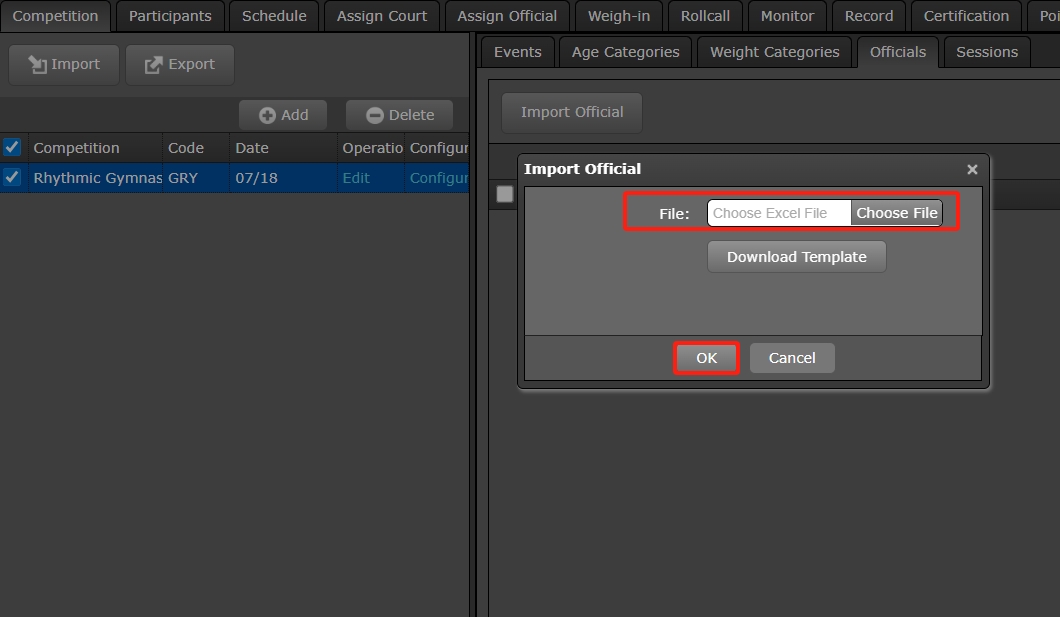The image size is (1060, 617).
Task: Uncheck the Rhythmic Gymnastics row checkbox
Action: pos(12,177)
